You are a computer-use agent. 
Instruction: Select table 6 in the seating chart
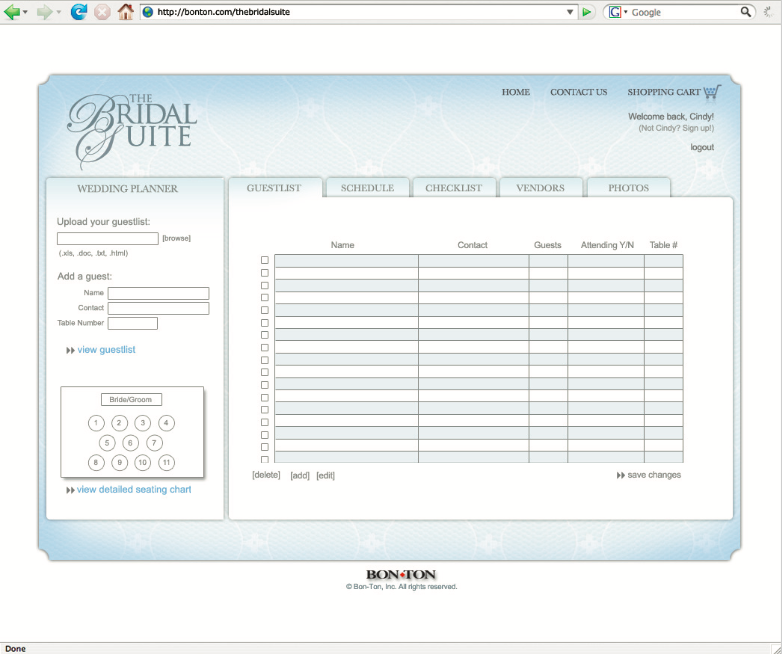tap(130, 442)
